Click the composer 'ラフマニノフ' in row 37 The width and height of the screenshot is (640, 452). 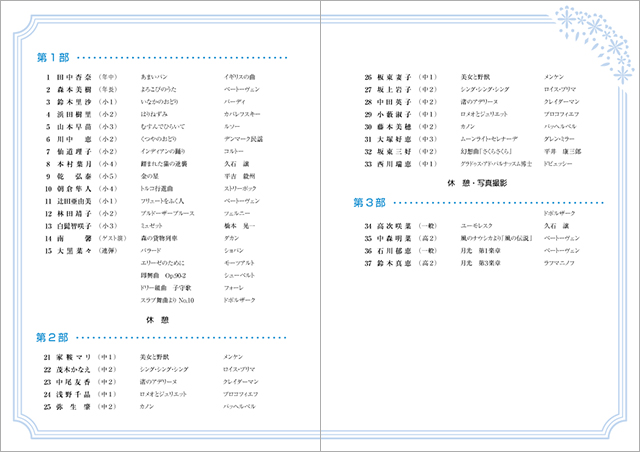(x=559, y=263)
